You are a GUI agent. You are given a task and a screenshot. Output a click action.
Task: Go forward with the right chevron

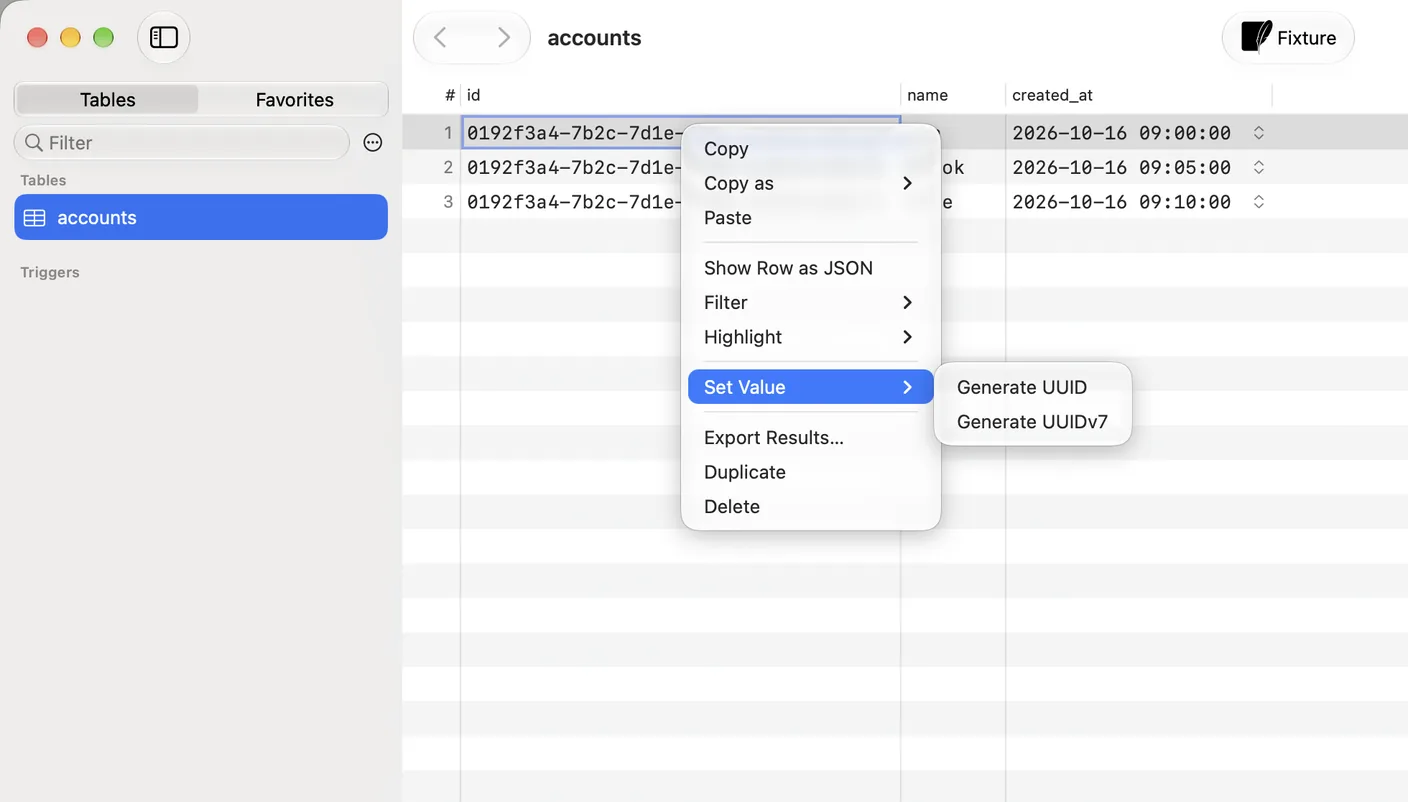tap(504, 38)
